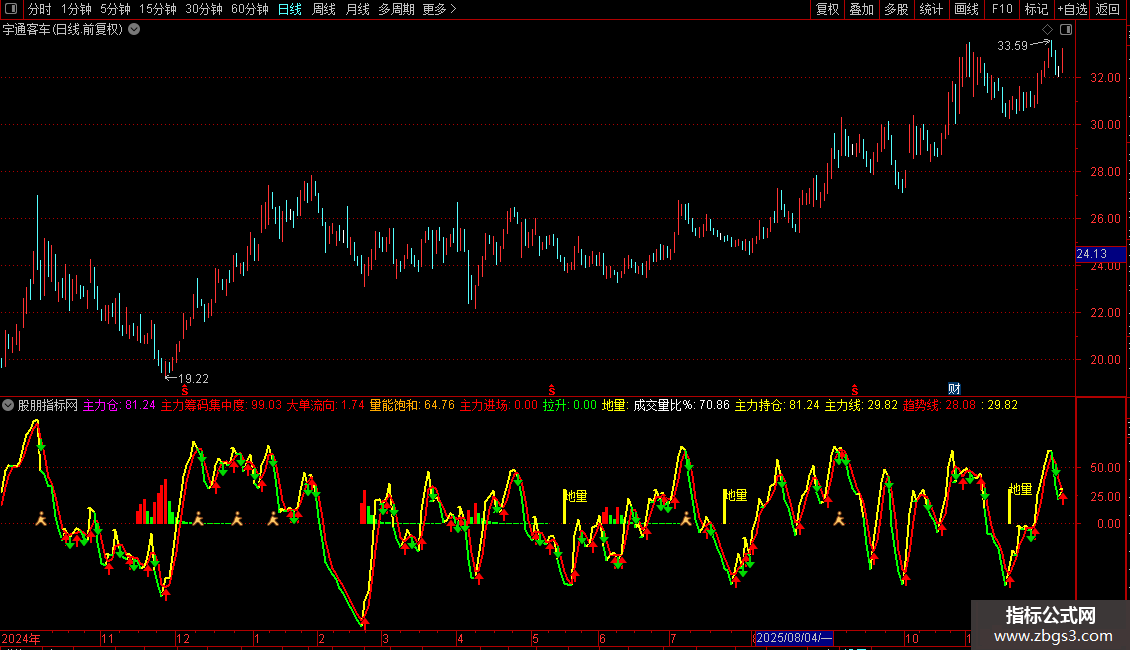Click the 2025/08/04 date marker on timeline
This screenshot has width=1130, height=650.
(793, 638)
